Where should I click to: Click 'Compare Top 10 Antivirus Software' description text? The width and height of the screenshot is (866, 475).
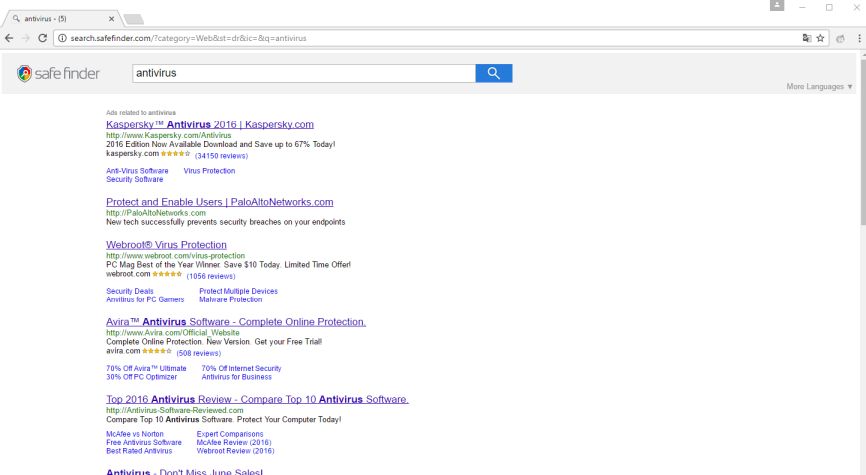tap(224, 420)
